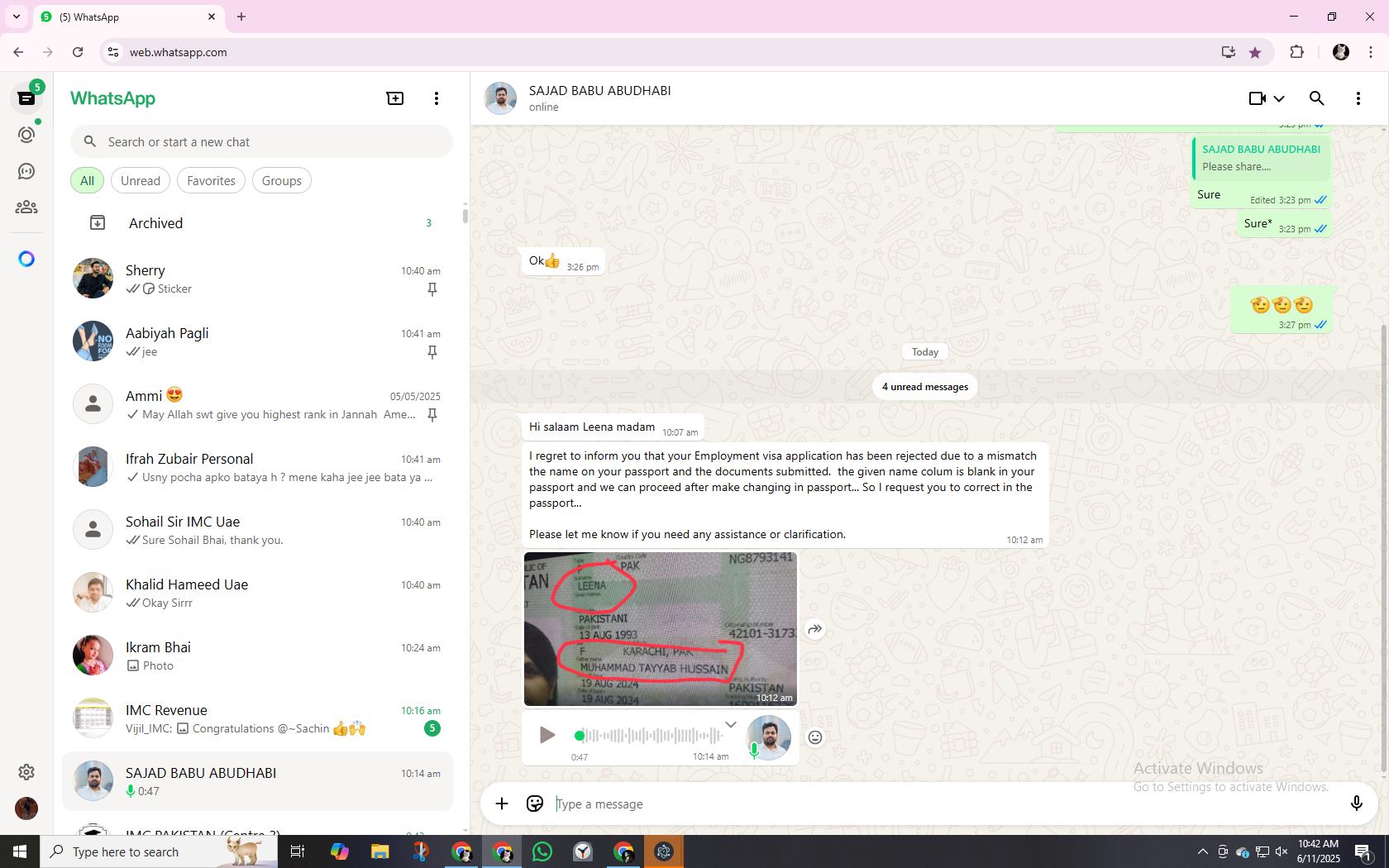
Task: Select the All filter
Action: point(87,180)
